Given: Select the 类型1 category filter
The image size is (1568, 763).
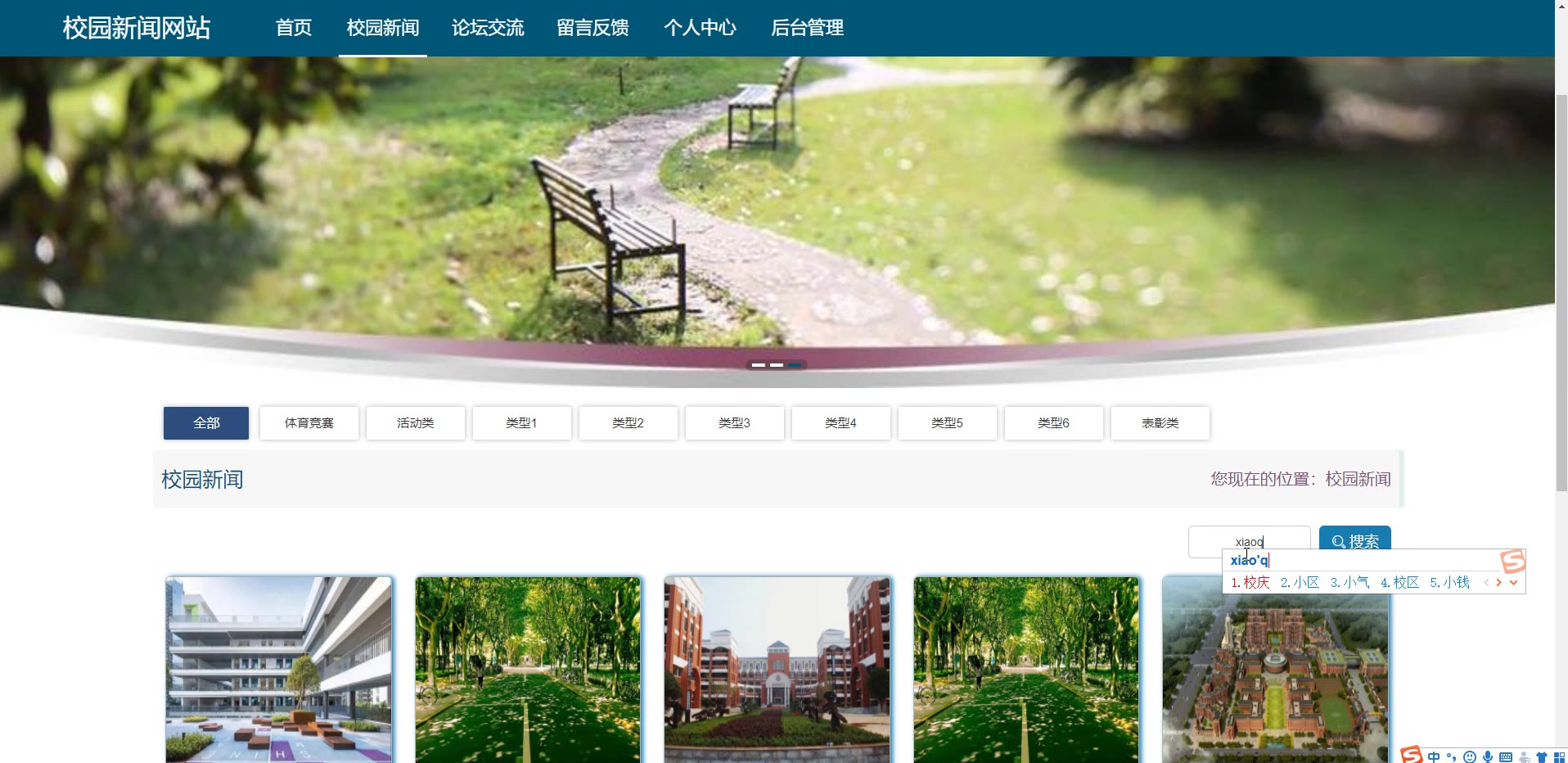Looking at the screenshot, I should [x=522, y=423].
